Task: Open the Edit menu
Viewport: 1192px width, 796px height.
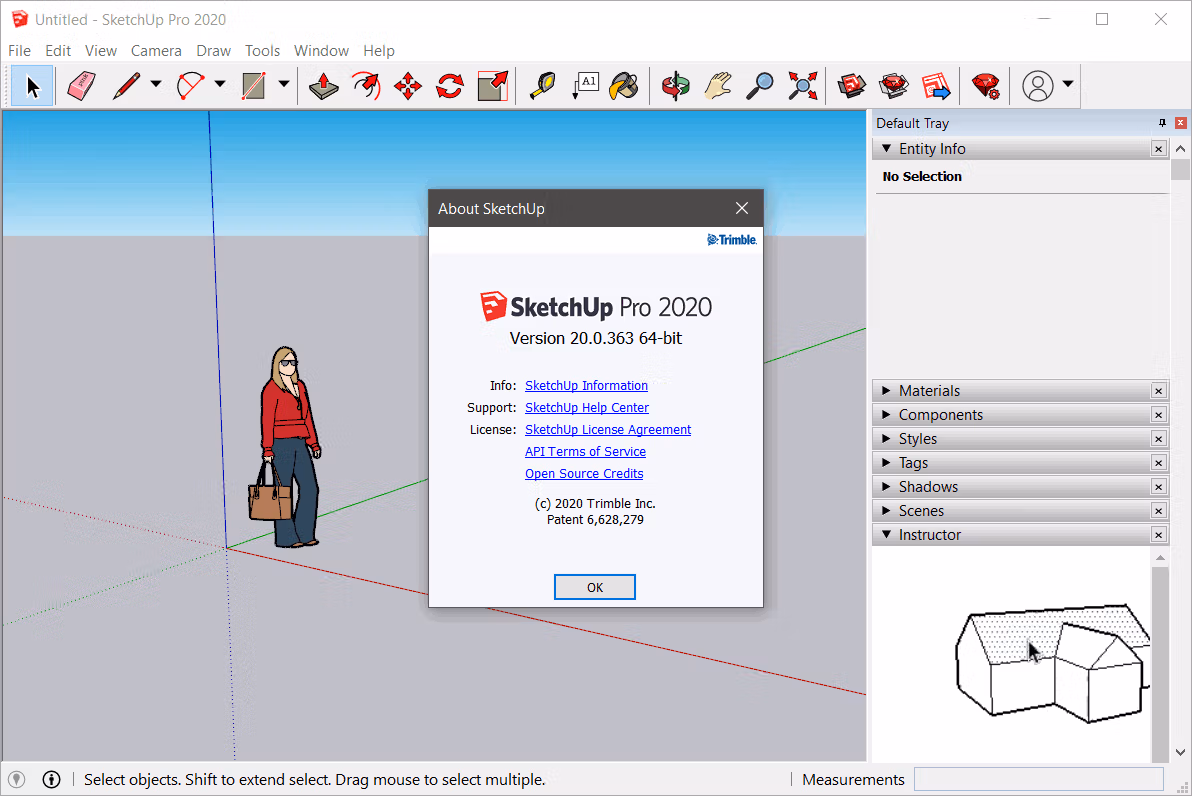Action: [58, 51]
